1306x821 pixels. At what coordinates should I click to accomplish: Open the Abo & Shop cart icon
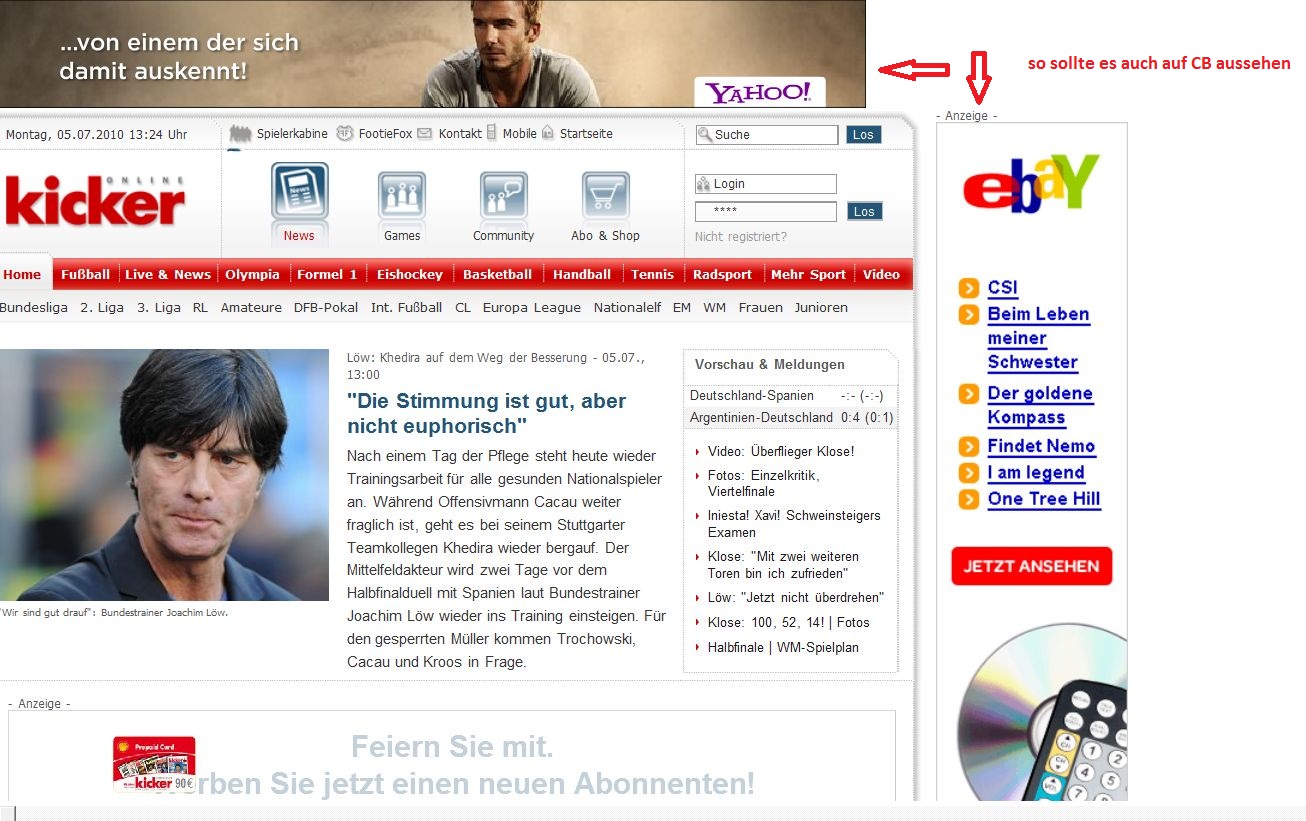coord(605,196)
